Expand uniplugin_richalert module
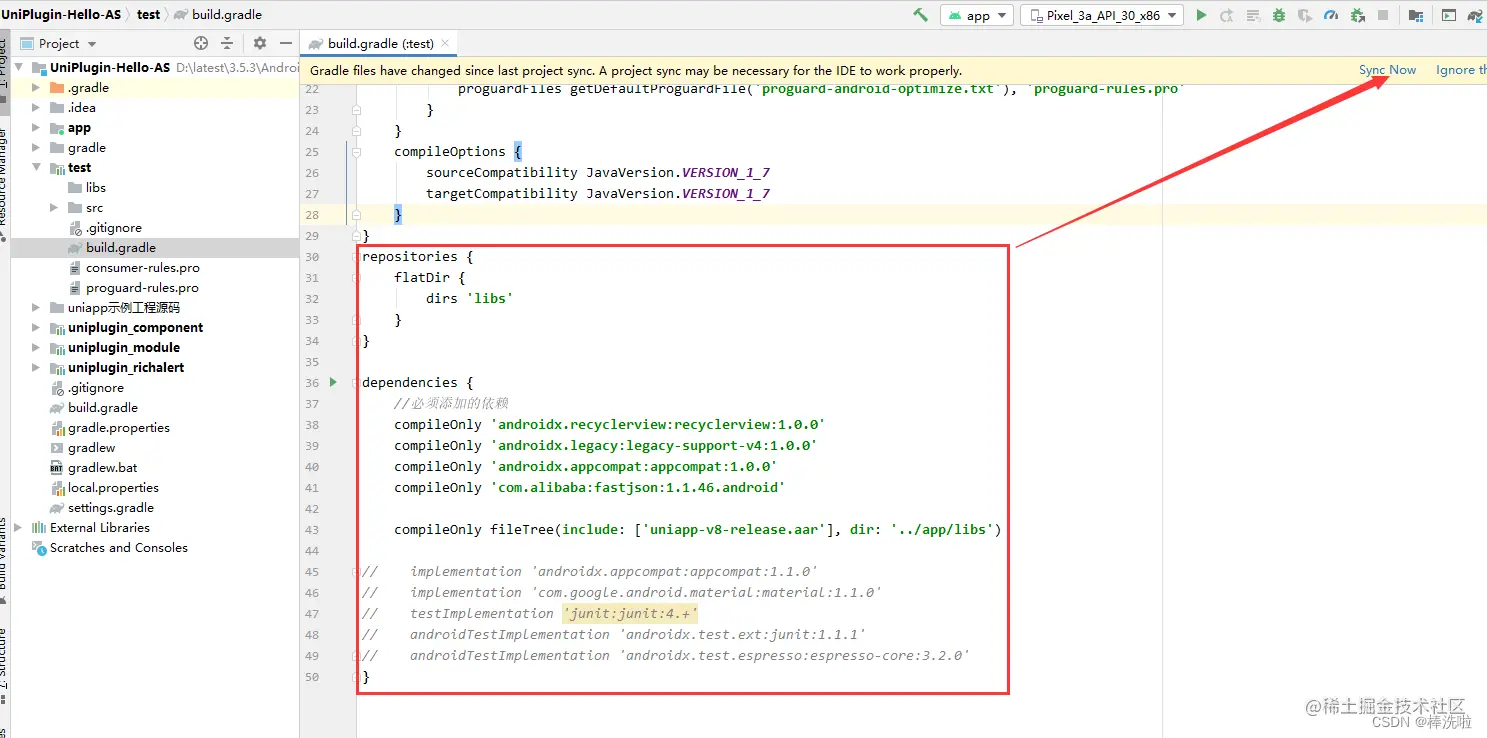The width and height of the screenshot is (1487, 738). pyautogui.click(x=36, y=368)
